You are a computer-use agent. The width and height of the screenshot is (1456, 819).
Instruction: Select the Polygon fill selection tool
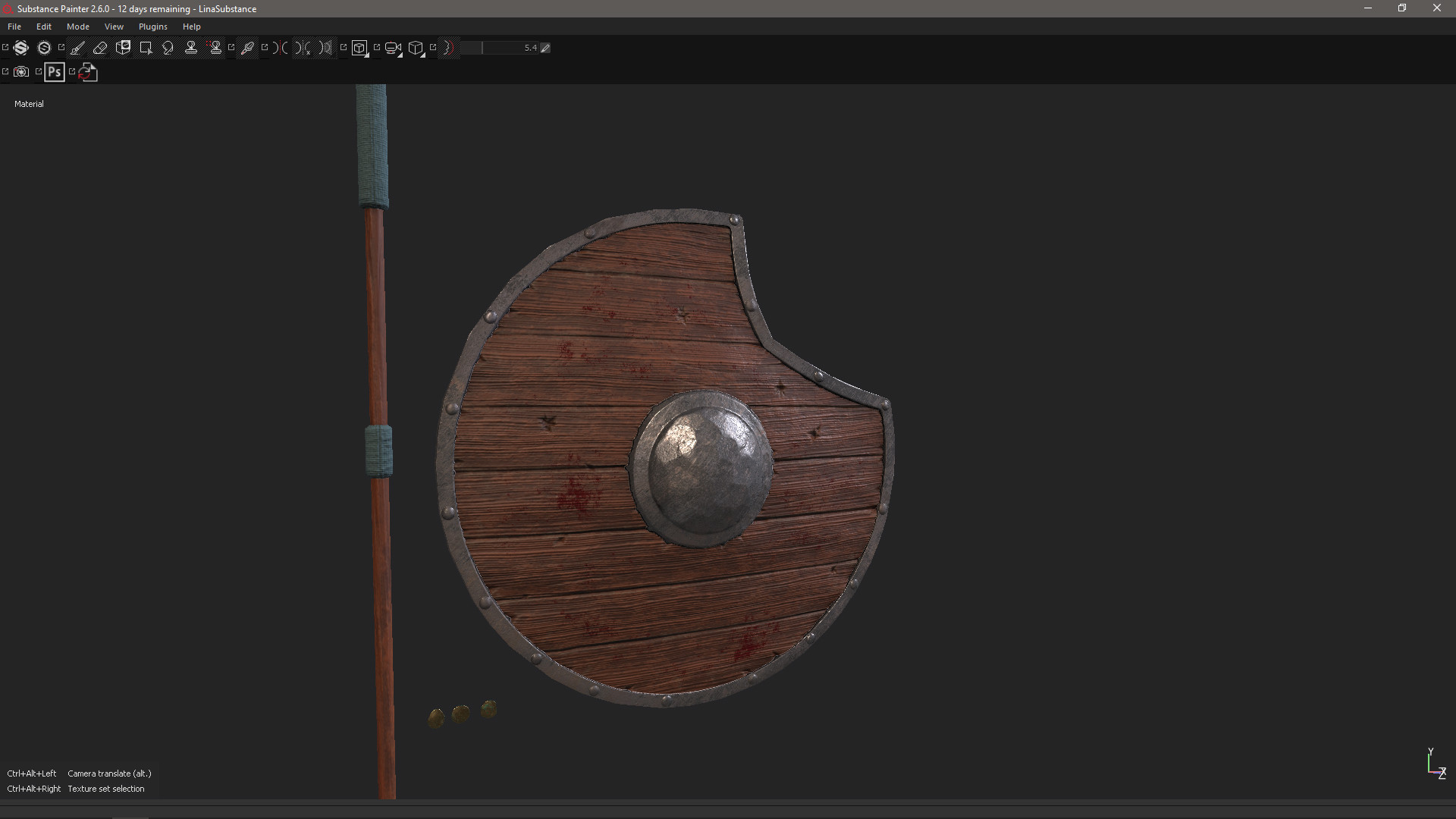[x=146, y=48]
